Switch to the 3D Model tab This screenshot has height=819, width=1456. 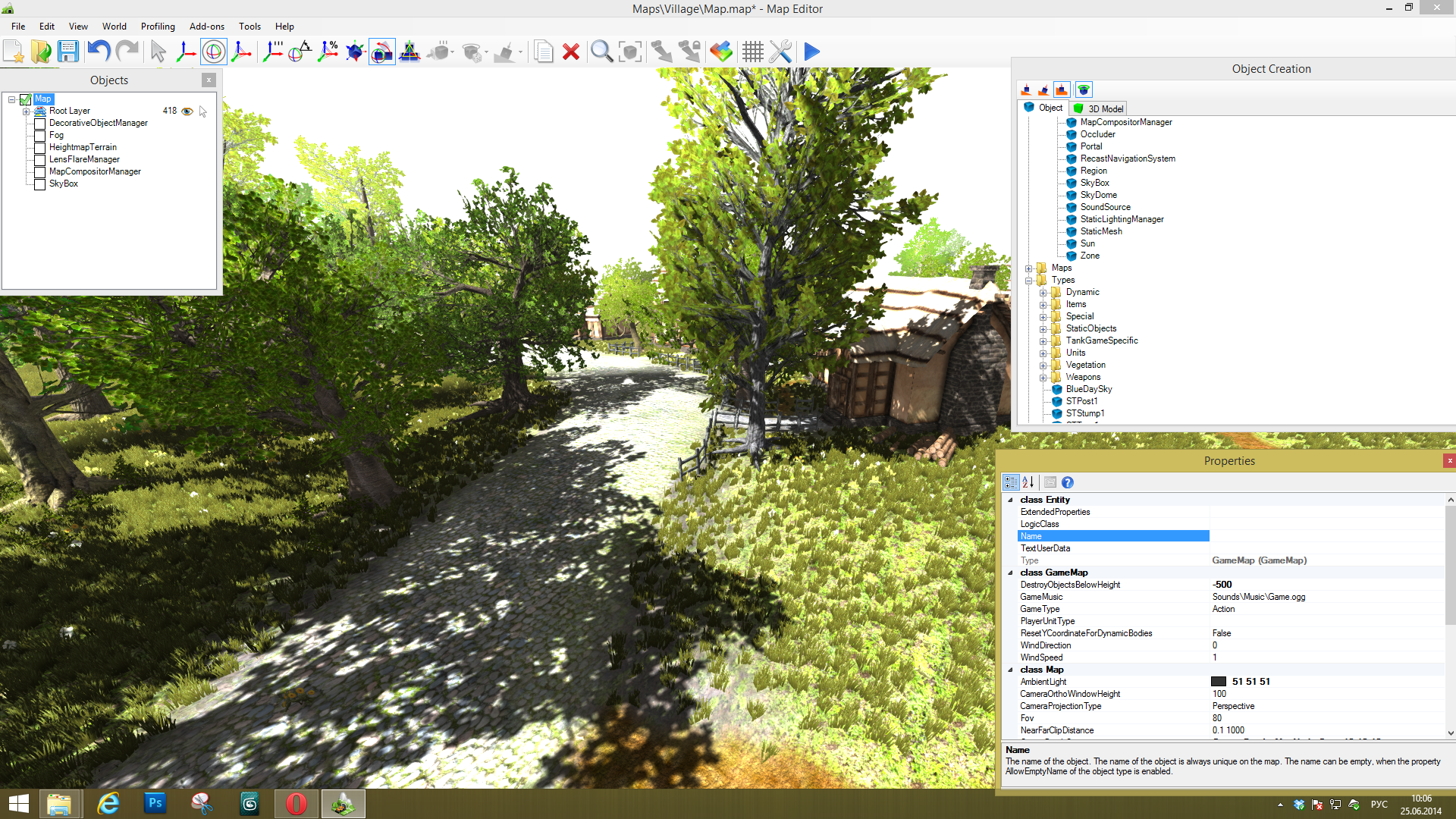[1099, 108]
